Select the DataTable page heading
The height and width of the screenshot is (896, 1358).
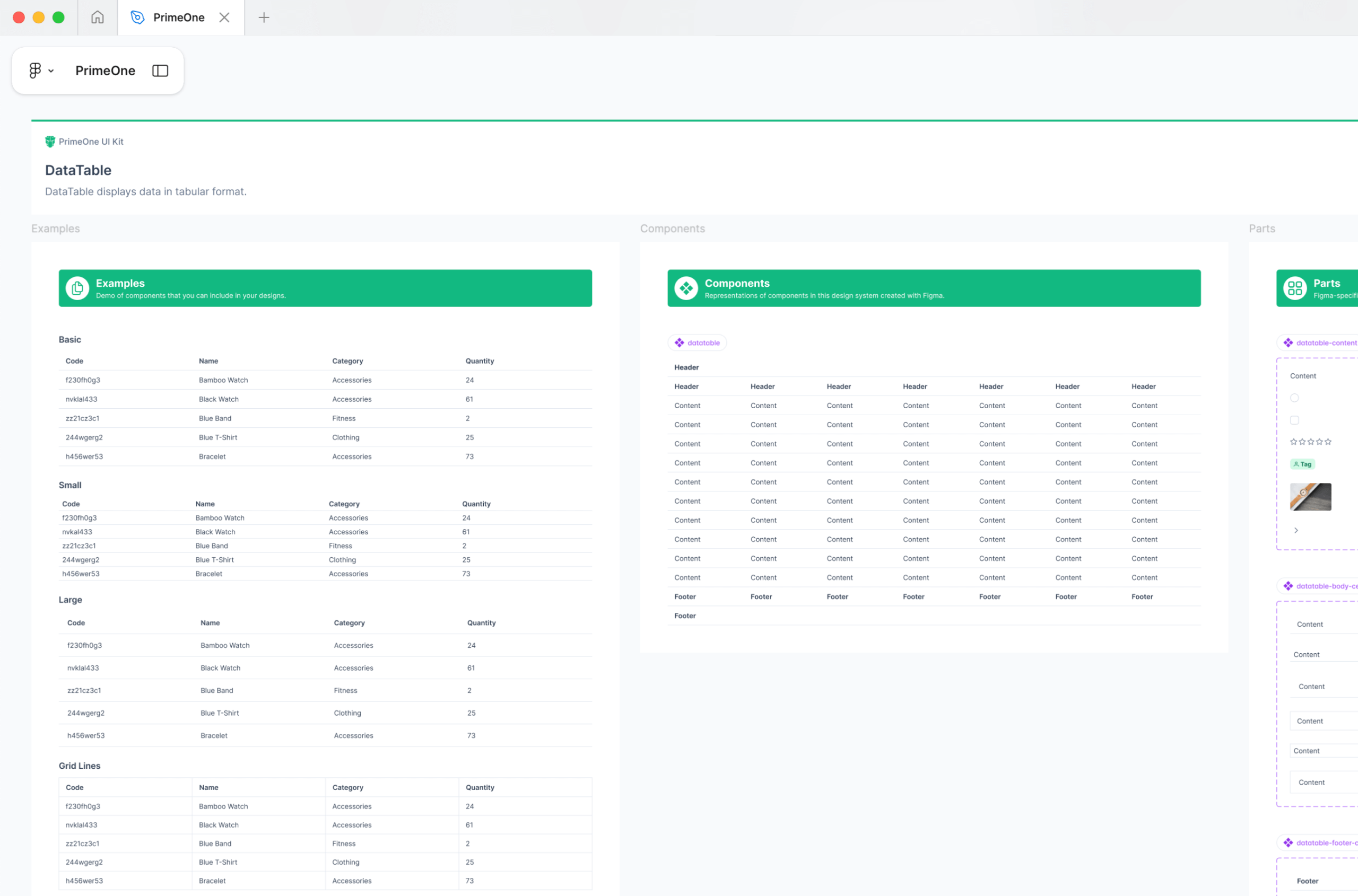[x=79, y=170]
